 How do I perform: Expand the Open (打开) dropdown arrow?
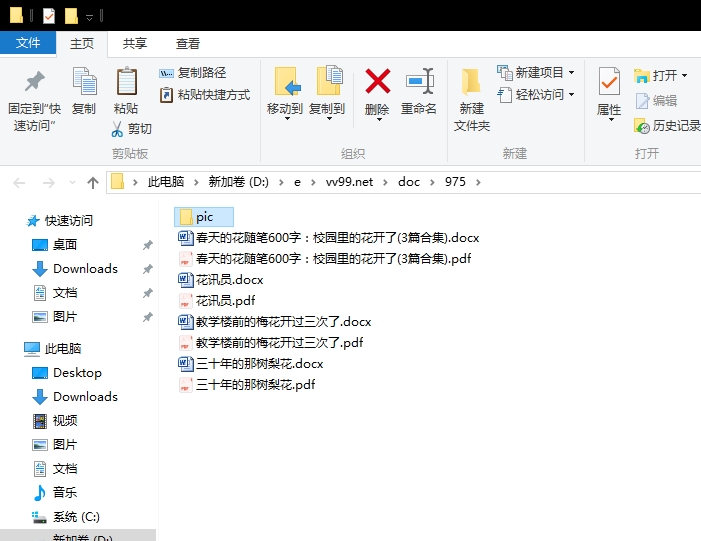pyautogui.click(x=684, y=76)
